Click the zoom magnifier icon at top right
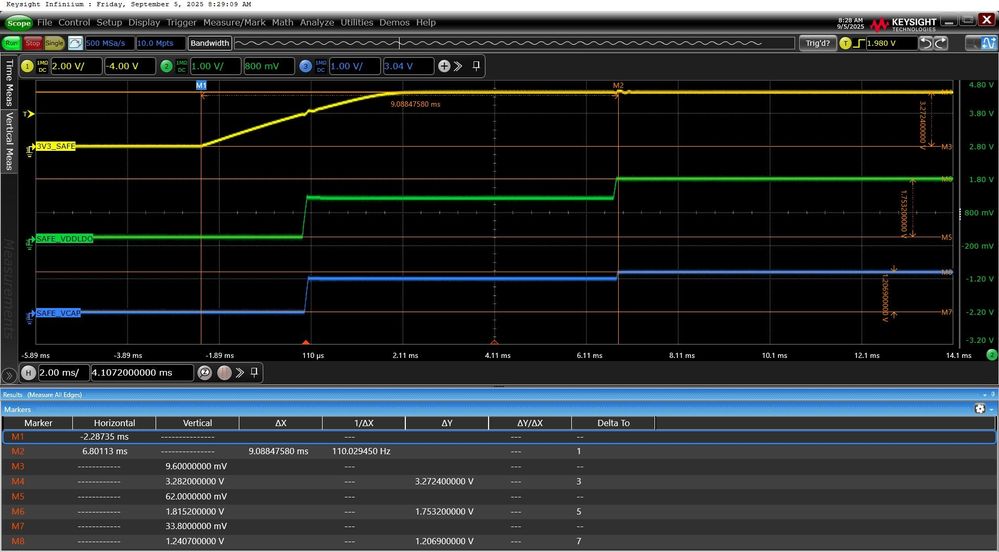 click(x=974, y=43)
